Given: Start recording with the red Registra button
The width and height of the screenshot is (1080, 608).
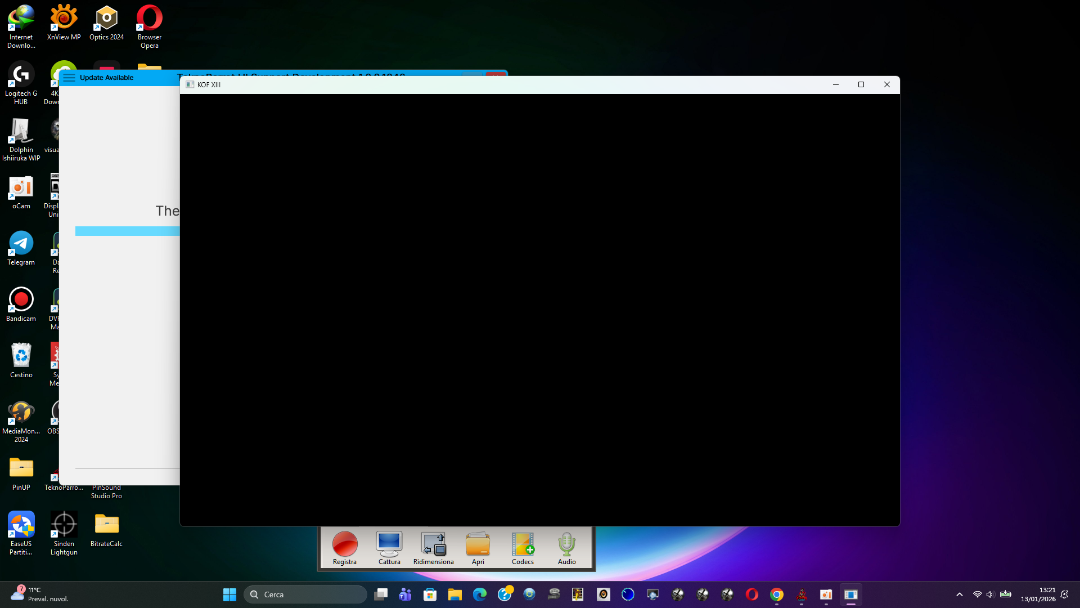Looking at the screenshot, I should click(x=345, y=545).
